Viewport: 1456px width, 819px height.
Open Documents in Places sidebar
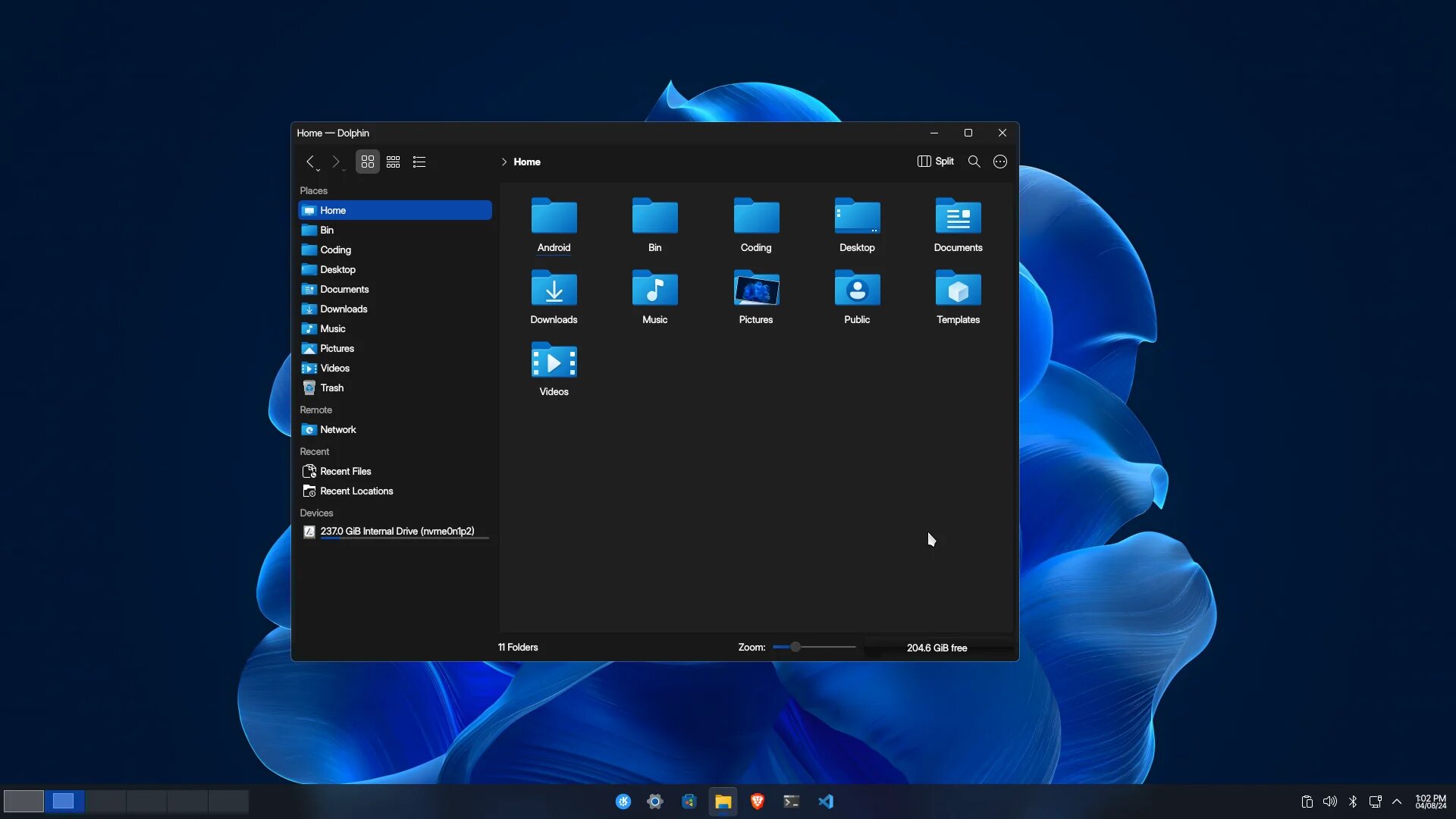[395, 289]
